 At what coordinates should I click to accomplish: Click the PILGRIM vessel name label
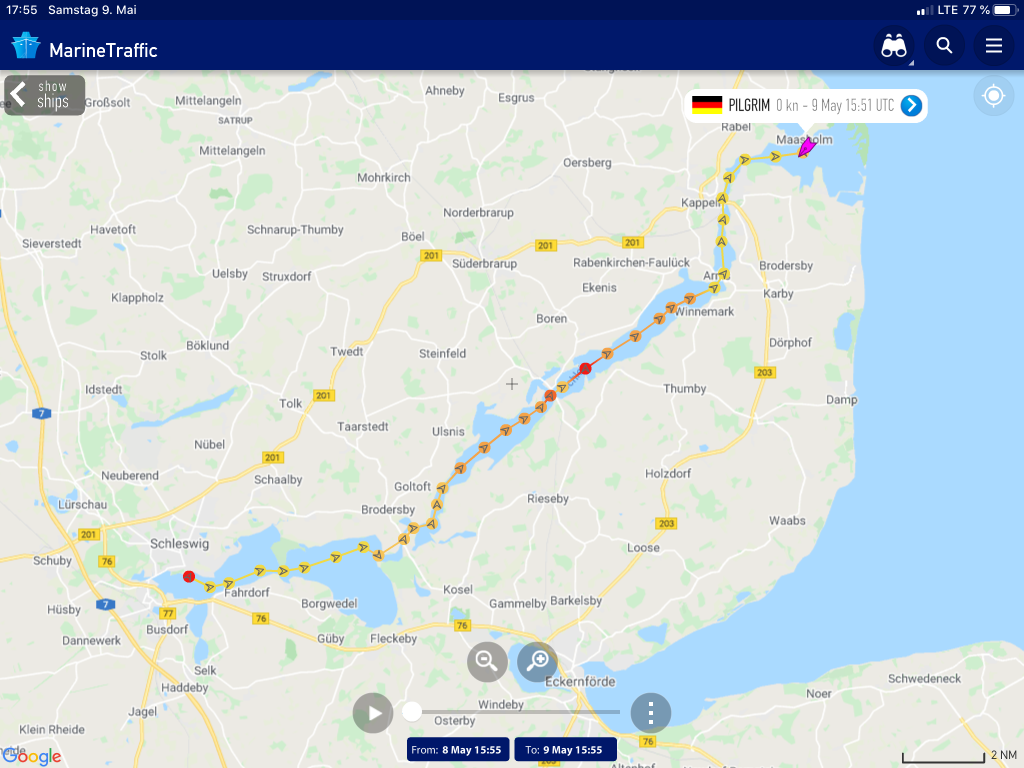point(748,105)
